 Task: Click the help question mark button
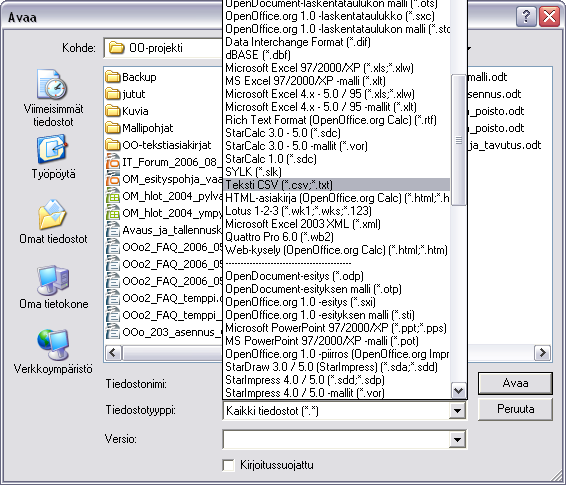click(526, 17)
